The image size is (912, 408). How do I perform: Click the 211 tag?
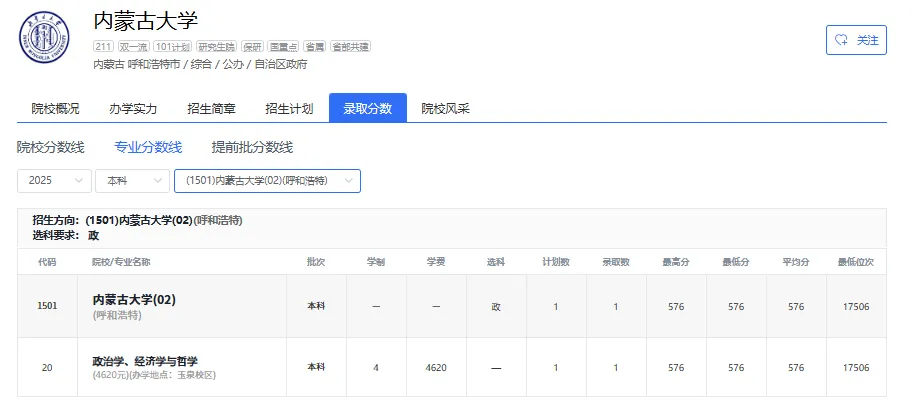pos(103,47)
